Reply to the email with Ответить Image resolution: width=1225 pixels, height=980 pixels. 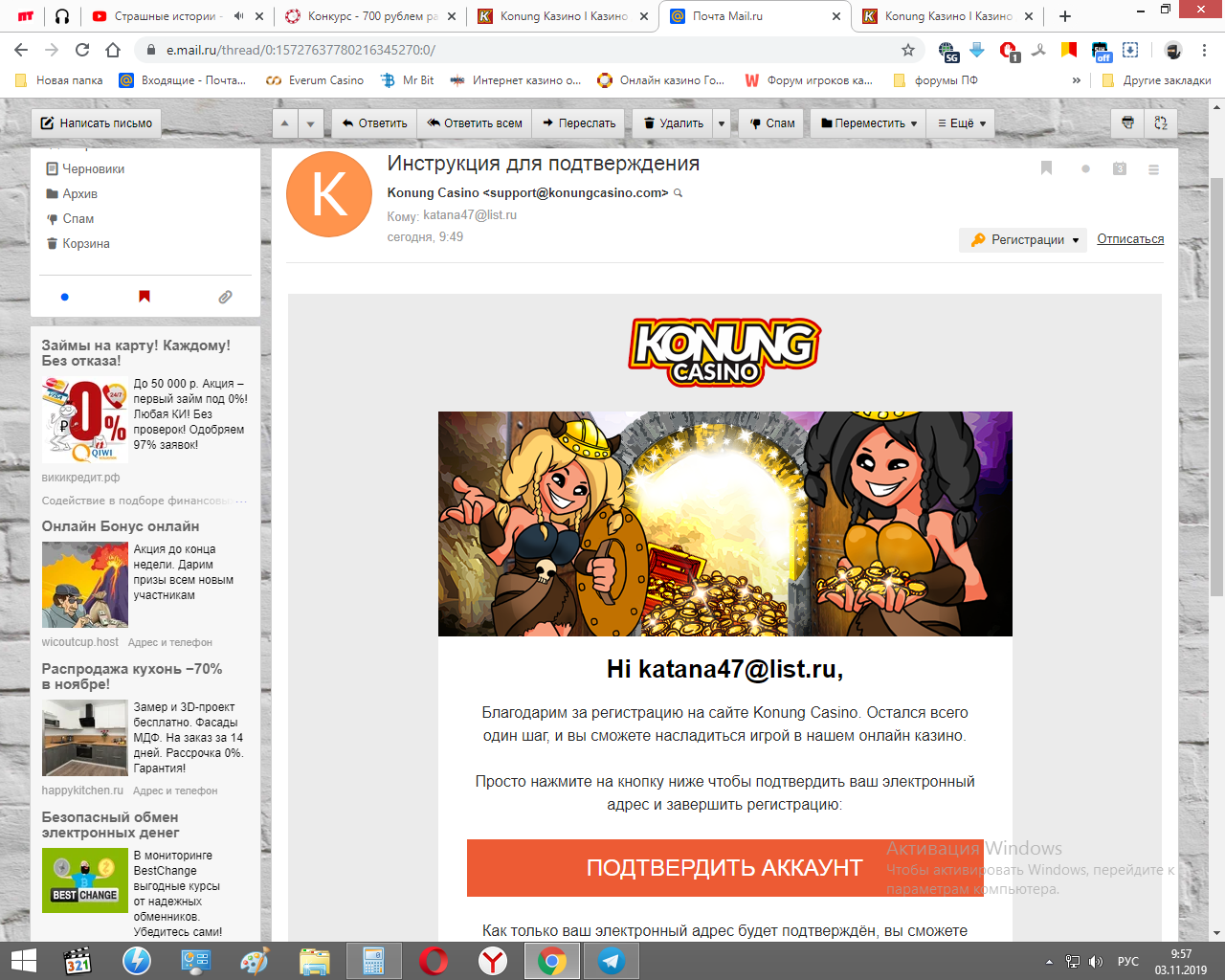(375, 123)
